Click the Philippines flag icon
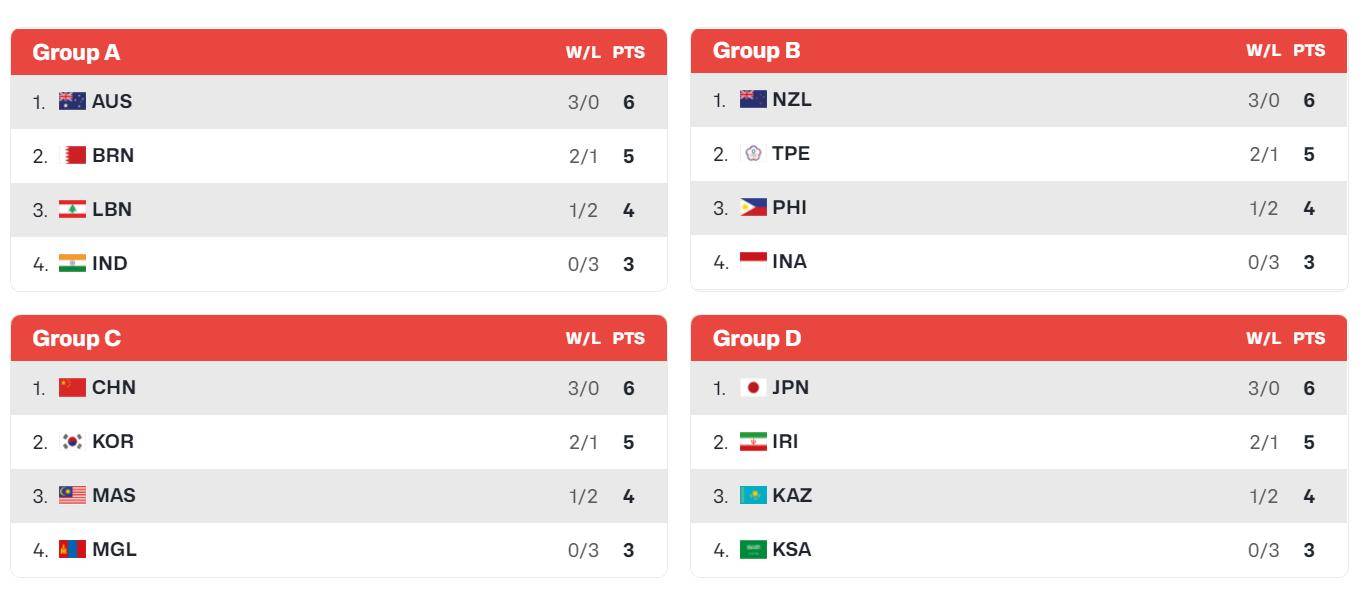This screenshot has width=1371, height=613. 753,208
